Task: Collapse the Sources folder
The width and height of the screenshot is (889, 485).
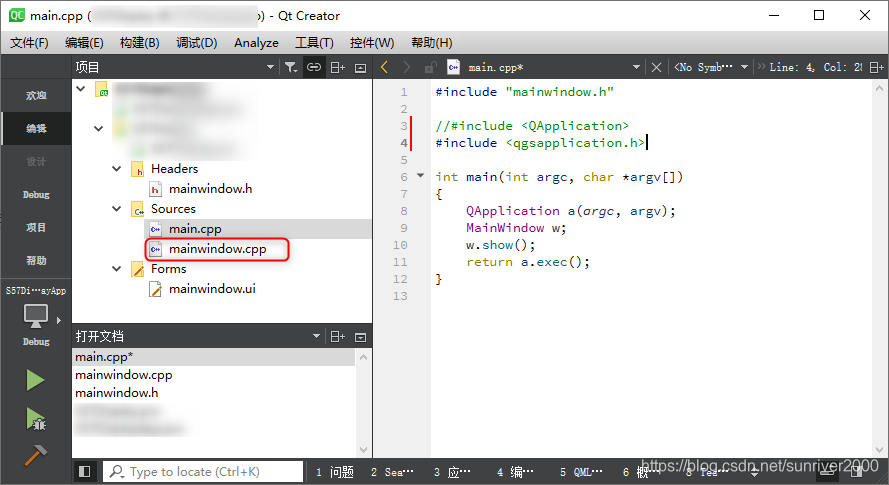Action: (x=117, y=209)
